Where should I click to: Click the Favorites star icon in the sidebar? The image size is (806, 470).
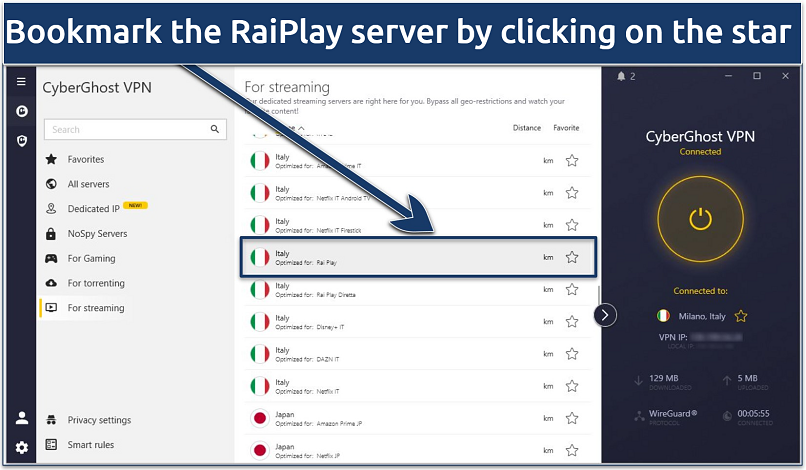tap(51, 159)
